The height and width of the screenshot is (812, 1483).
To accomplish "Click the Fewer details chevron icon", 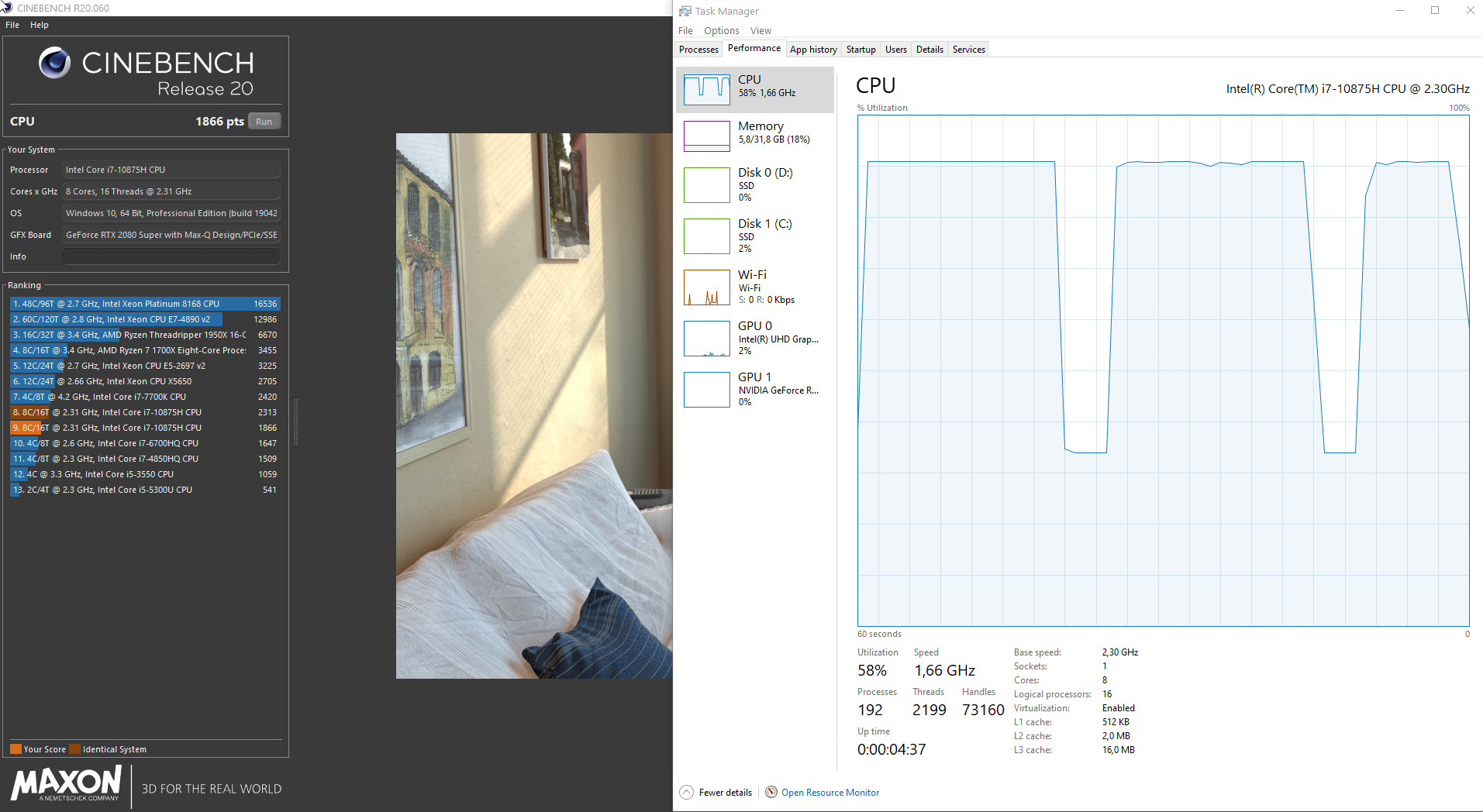I will pyautogui.click(x=686, y=792).
